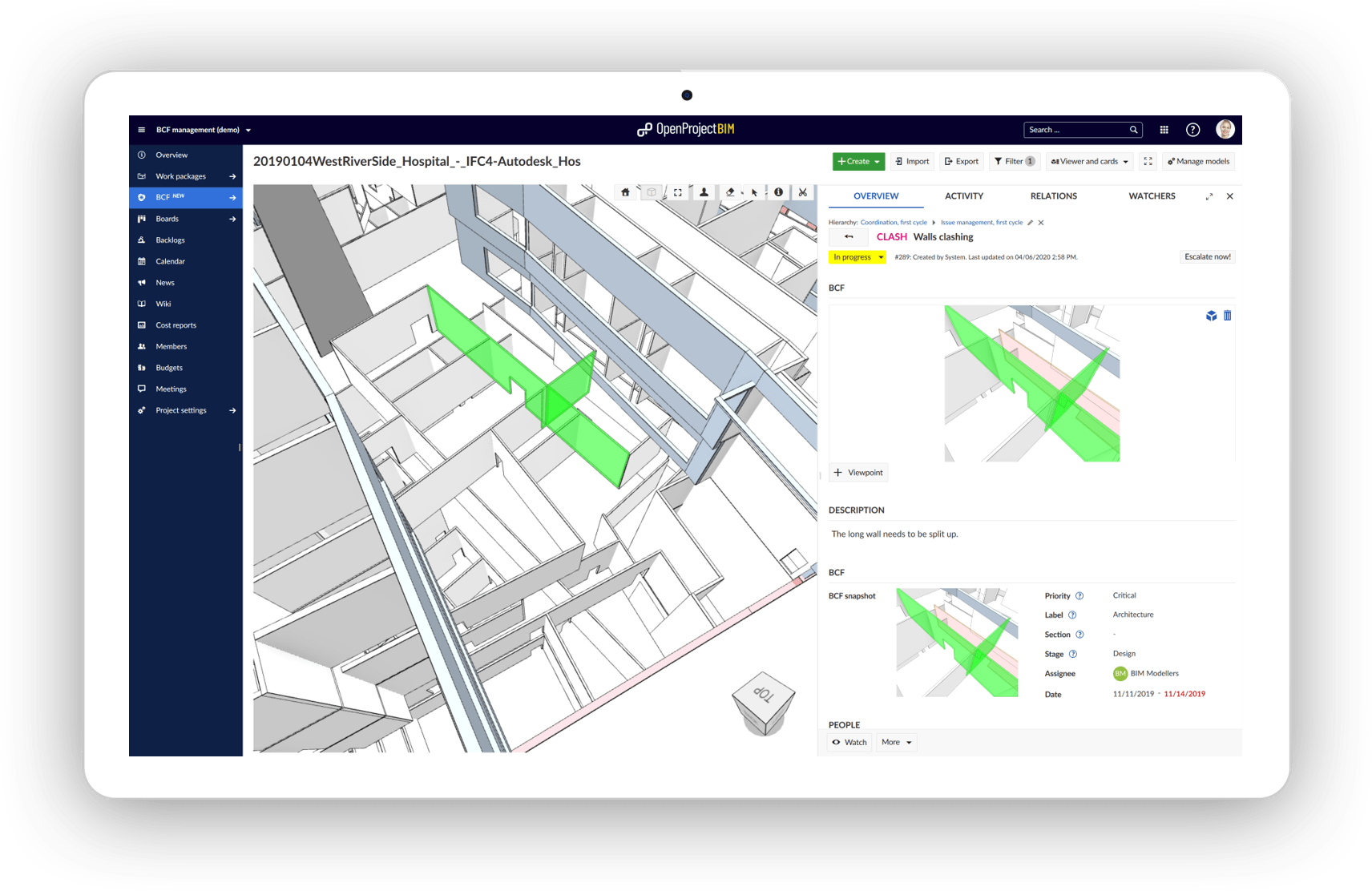This screenshot has height=891, width=1372.
Task: Select the eraser hide tool in the viewer
Action: pyautogui.click(x=729, y=192)
